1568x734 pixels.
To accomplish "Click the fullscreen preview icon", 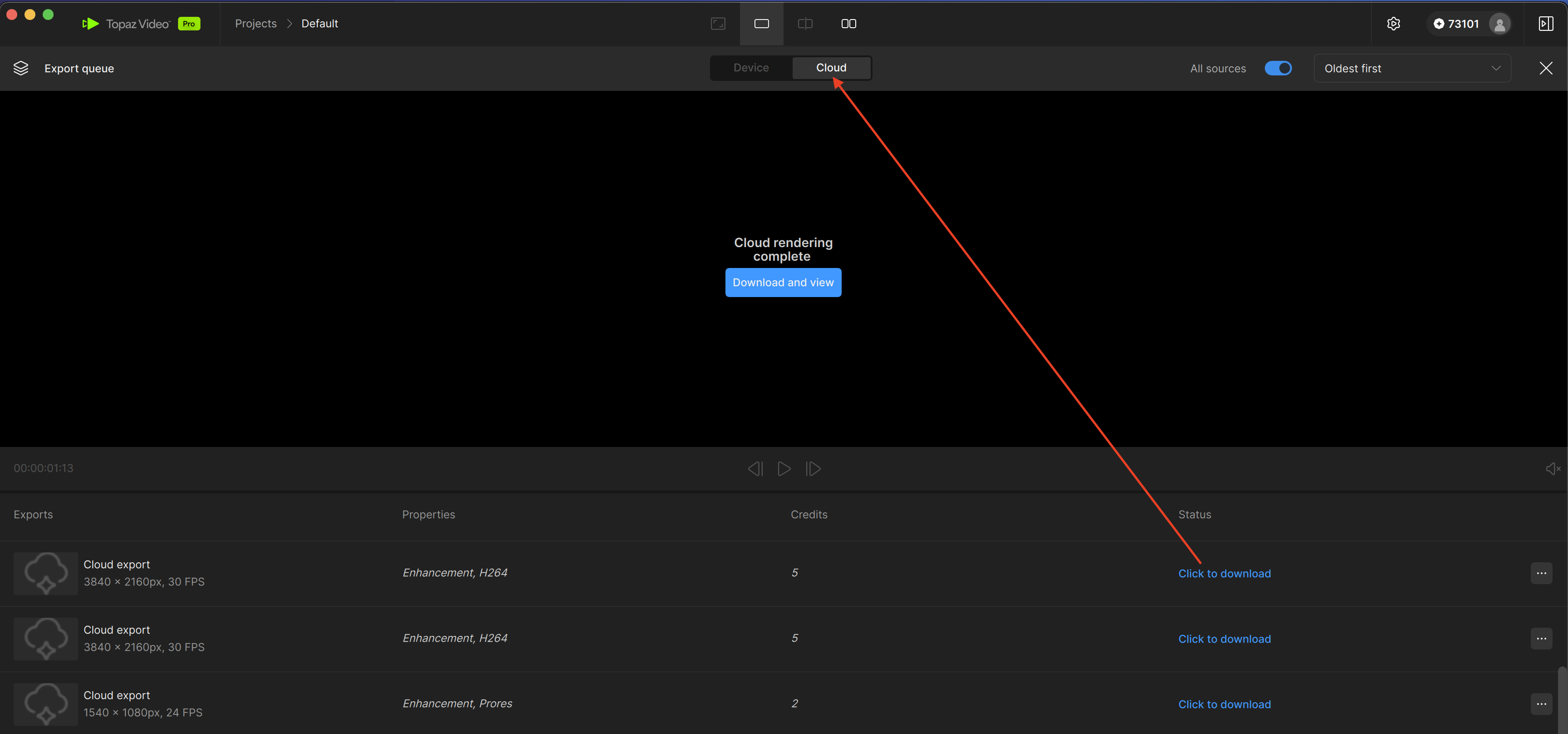I will [x=718, y=24].
